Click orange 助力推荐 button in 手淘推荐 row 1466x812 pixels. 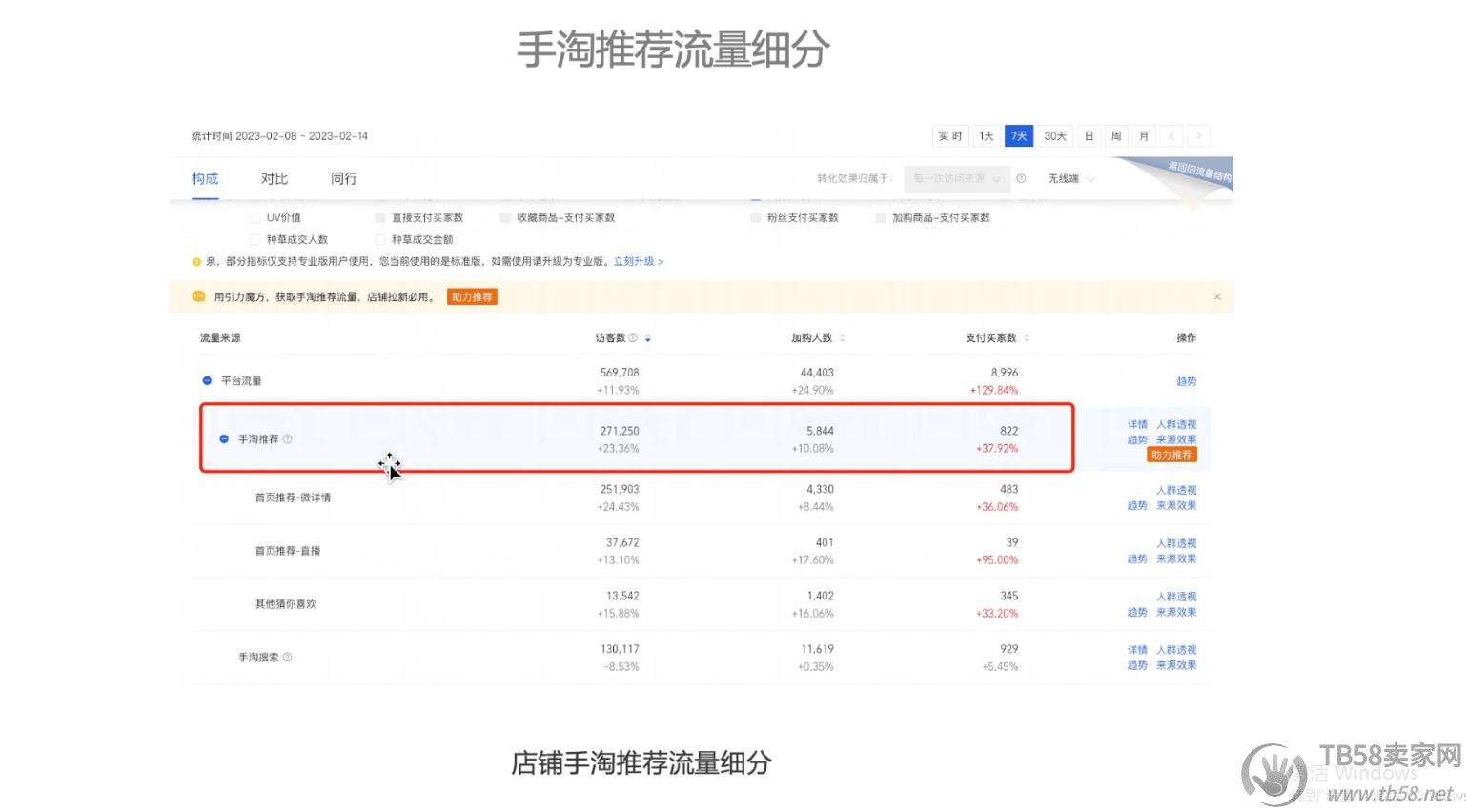point(1171,456)
